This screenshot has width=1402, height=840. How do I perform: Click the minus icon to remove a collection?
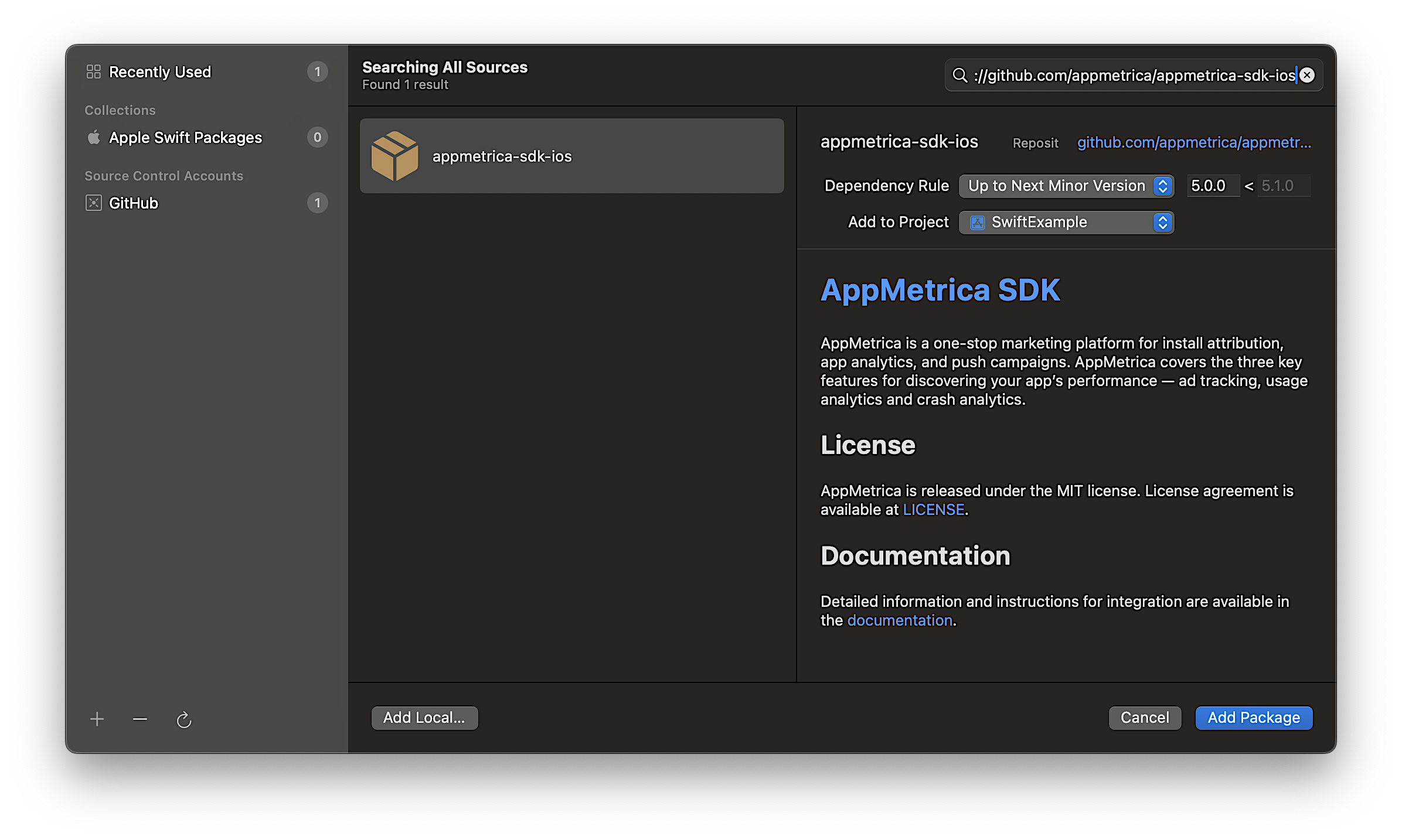pyautogui.click(x=140, y=719)
